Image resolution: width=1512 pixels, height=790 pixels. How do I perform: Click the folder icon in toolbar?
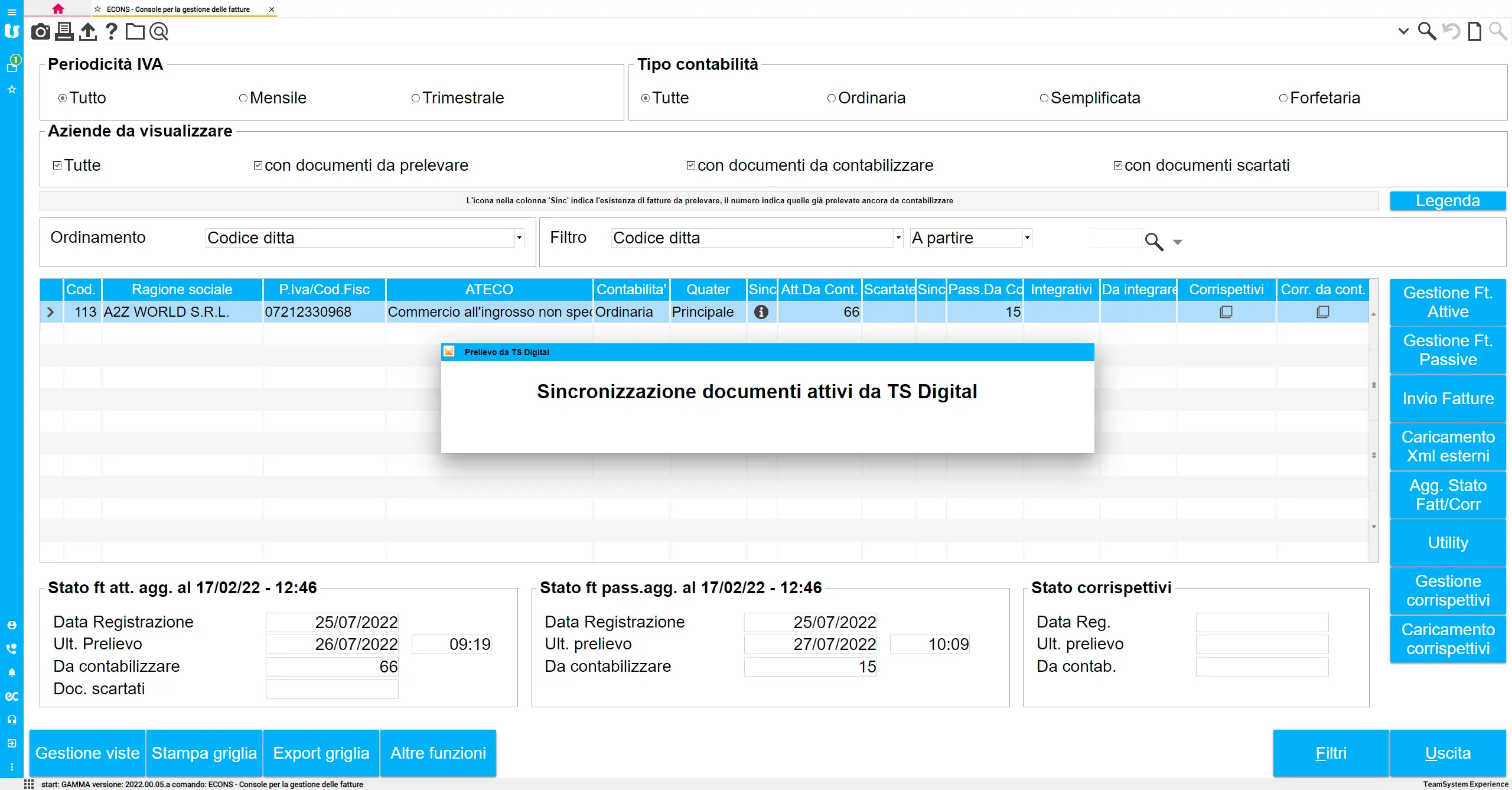(x=135, y=31)
